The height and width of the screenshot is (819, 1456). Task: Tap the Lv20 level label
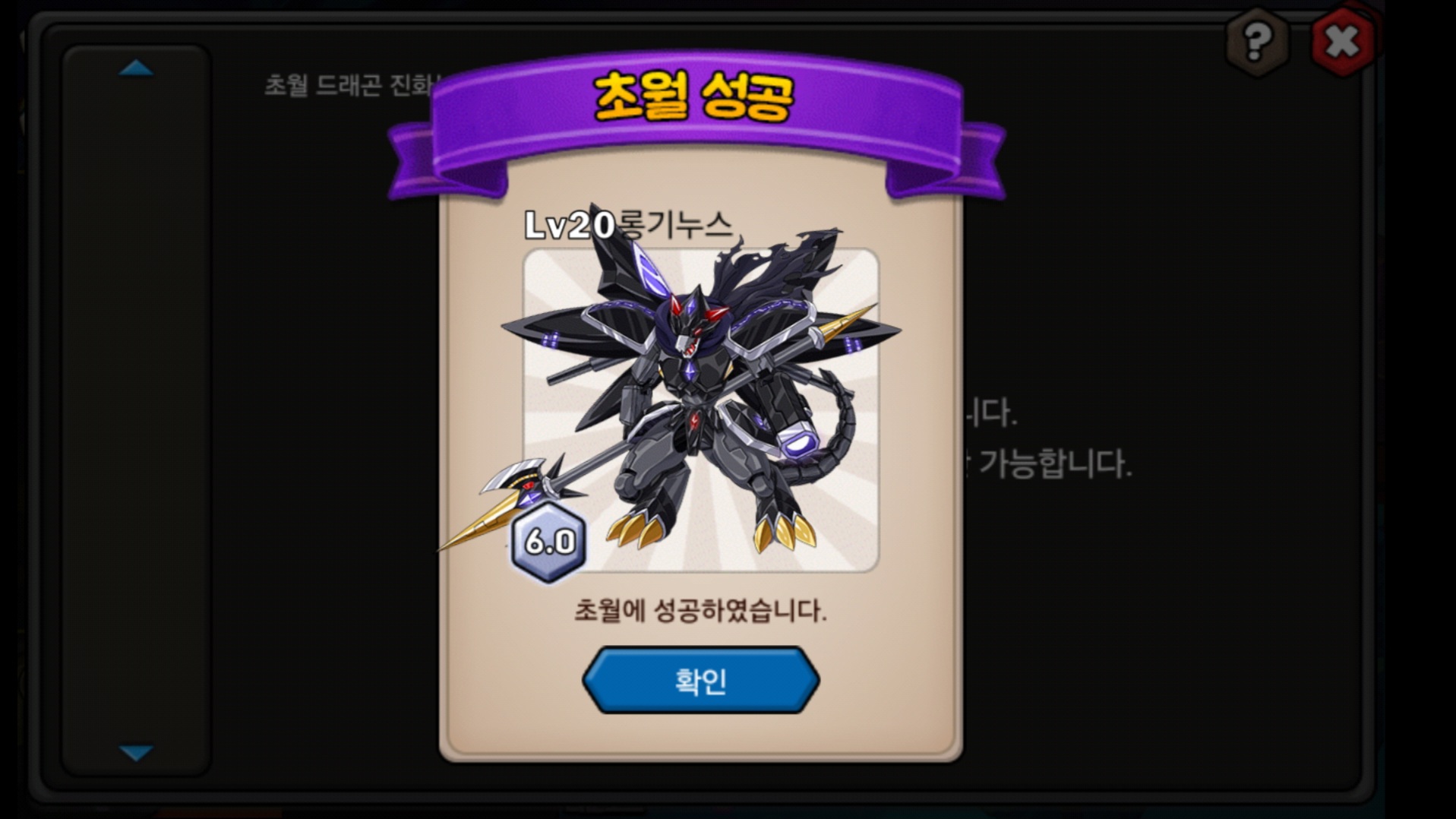click(570, 225)
